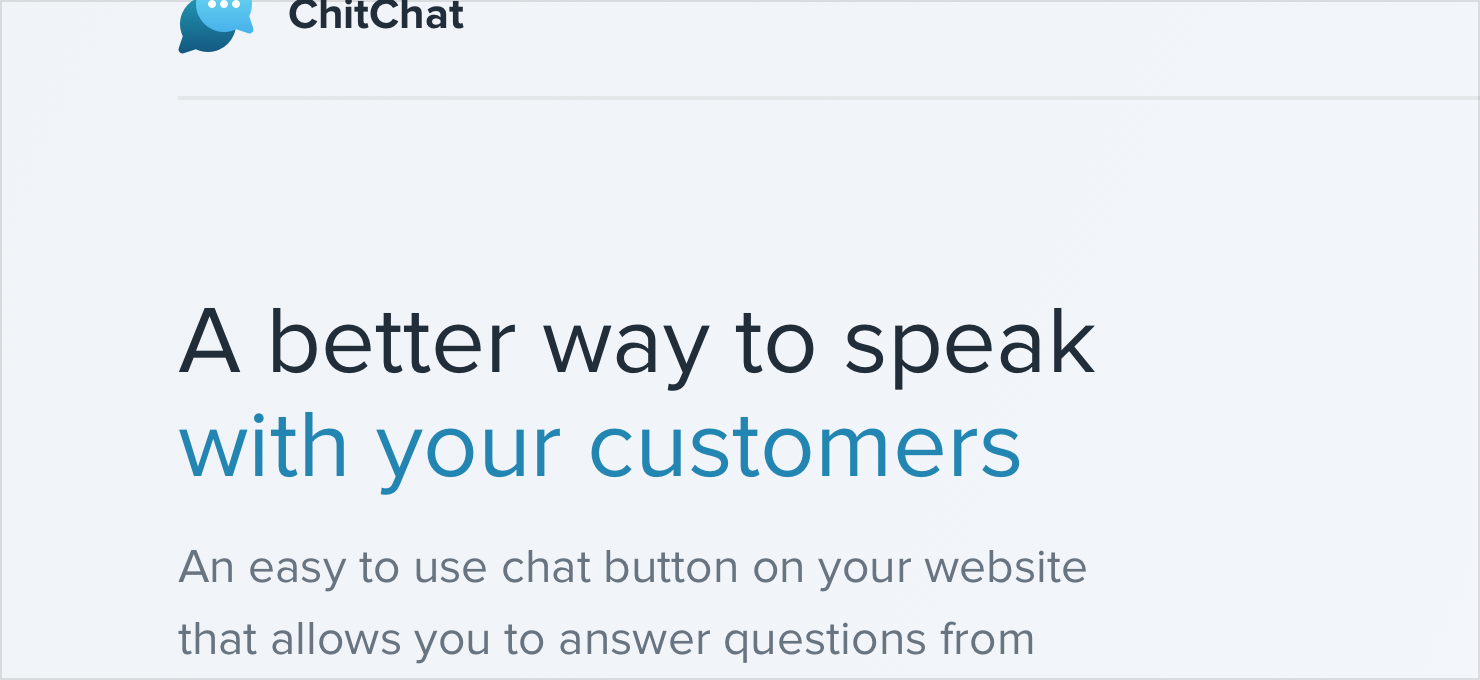Click the blue word "with" in the heading

(x=263, y=446)
